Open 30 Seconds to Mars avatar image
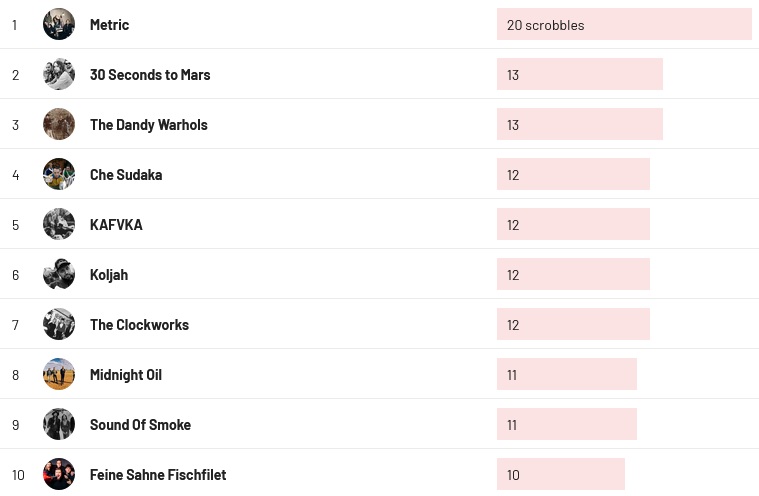This screenshot has height=496, width=759. tap(59, 74)
